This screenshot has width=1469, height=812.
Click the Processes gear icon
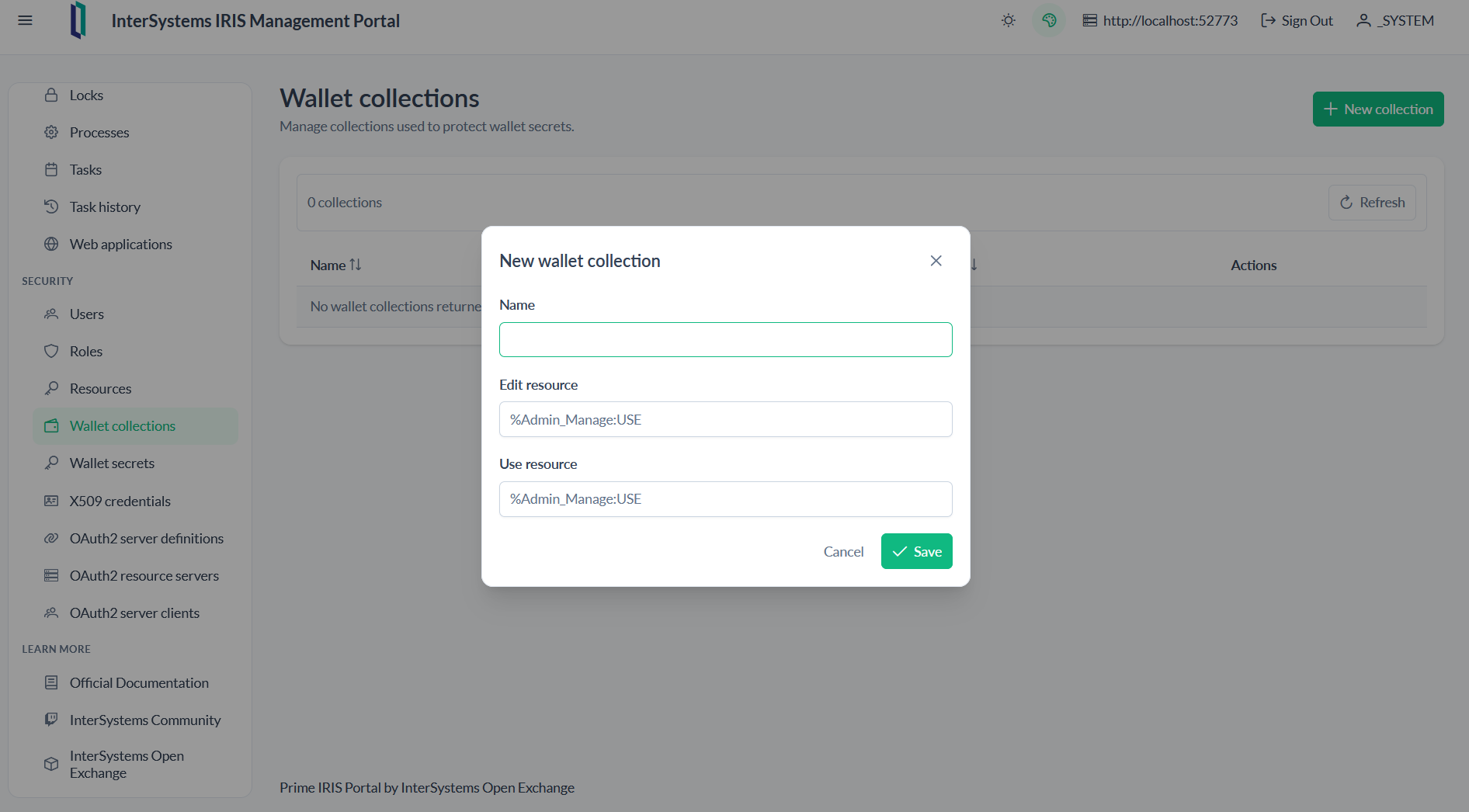tap(51, 132)
